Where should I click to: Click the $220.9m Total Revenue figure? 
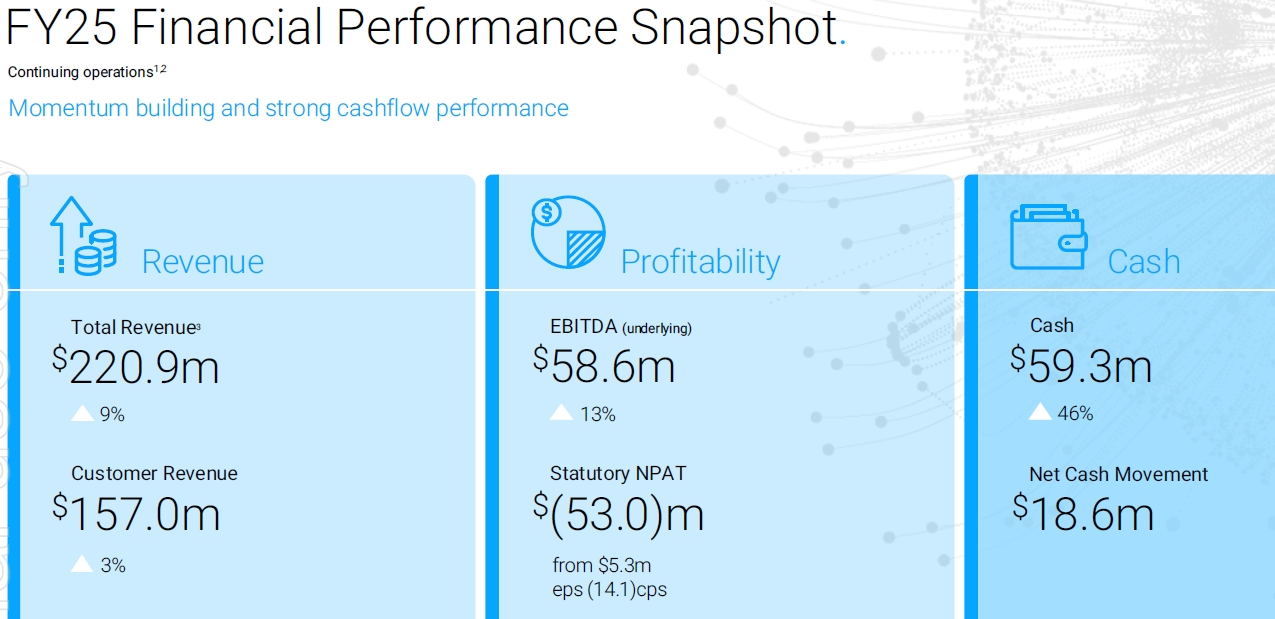pos(136,366)
